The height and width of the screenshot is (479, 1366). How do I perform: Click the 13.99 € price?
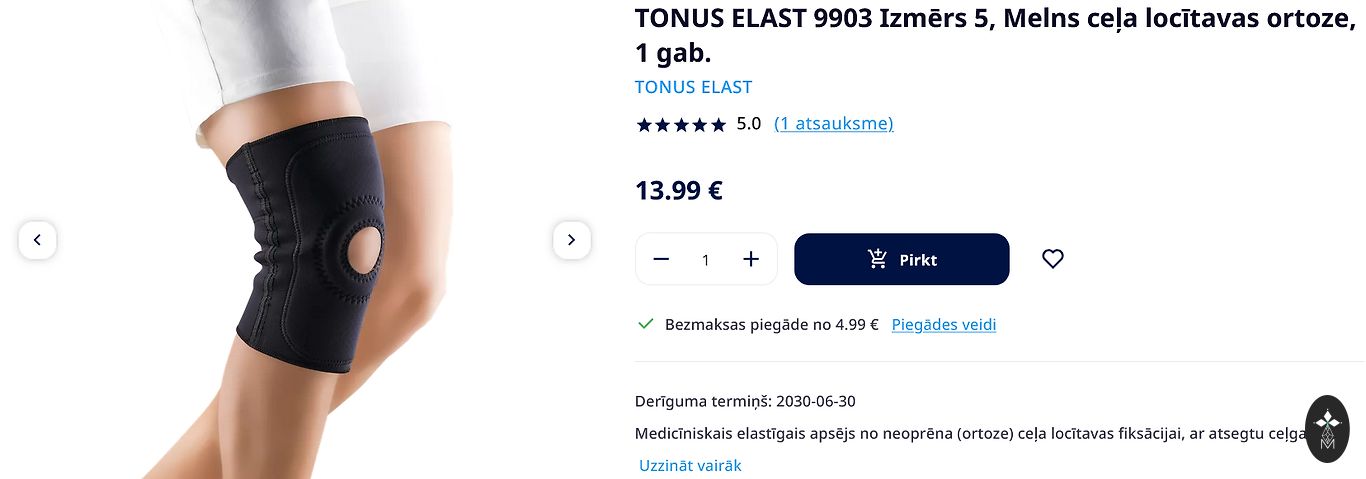pos(678,190)
